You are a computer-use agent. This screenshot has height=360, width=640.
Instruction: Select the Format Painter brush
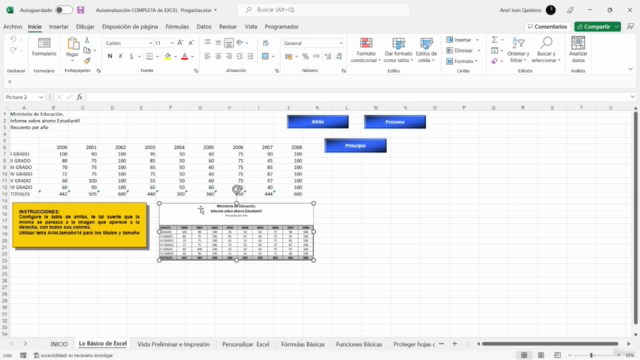coord(87,60)
